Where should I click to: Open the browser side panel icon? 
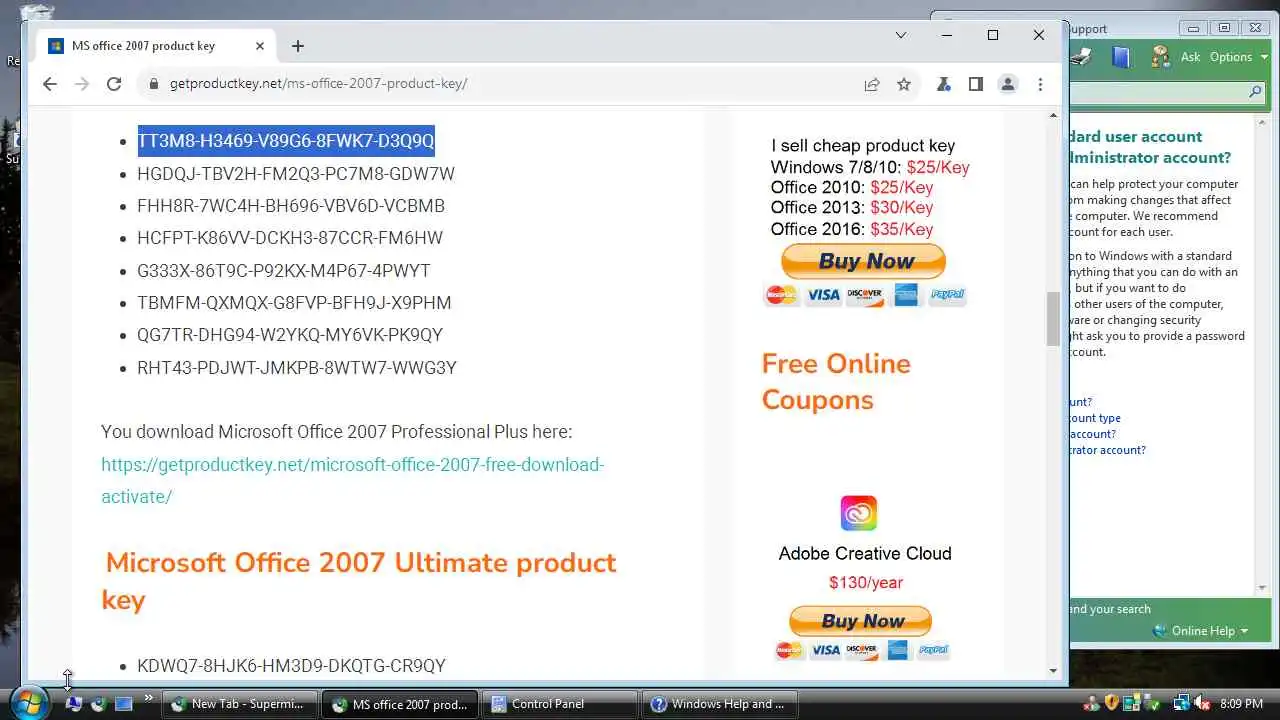tap(976, 85)
